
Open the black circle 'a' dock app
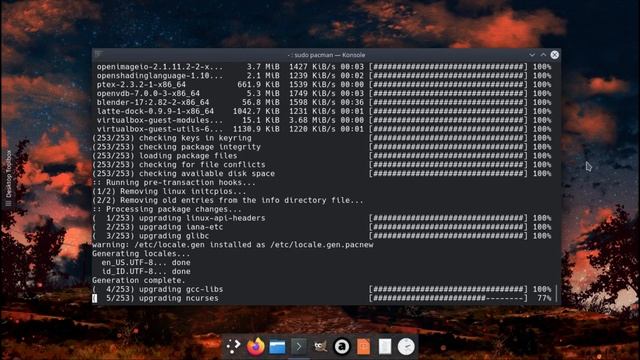pyautogui.click(x=342, y=347)
